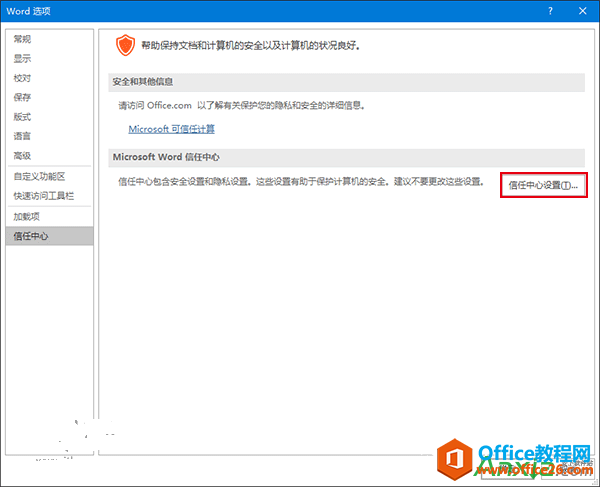Go to the 加载项 category
This screenshot has width=600, height=487.
[49, 217]
